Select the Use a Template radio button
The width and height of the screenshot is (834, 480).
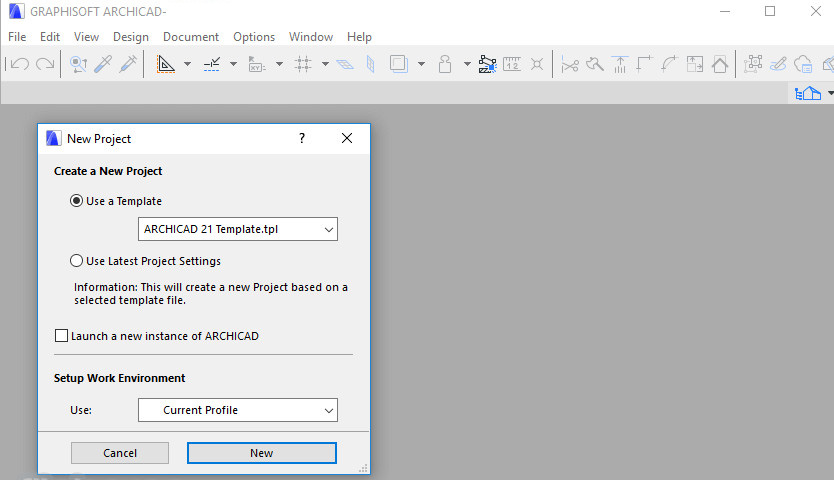click(77, 201)
